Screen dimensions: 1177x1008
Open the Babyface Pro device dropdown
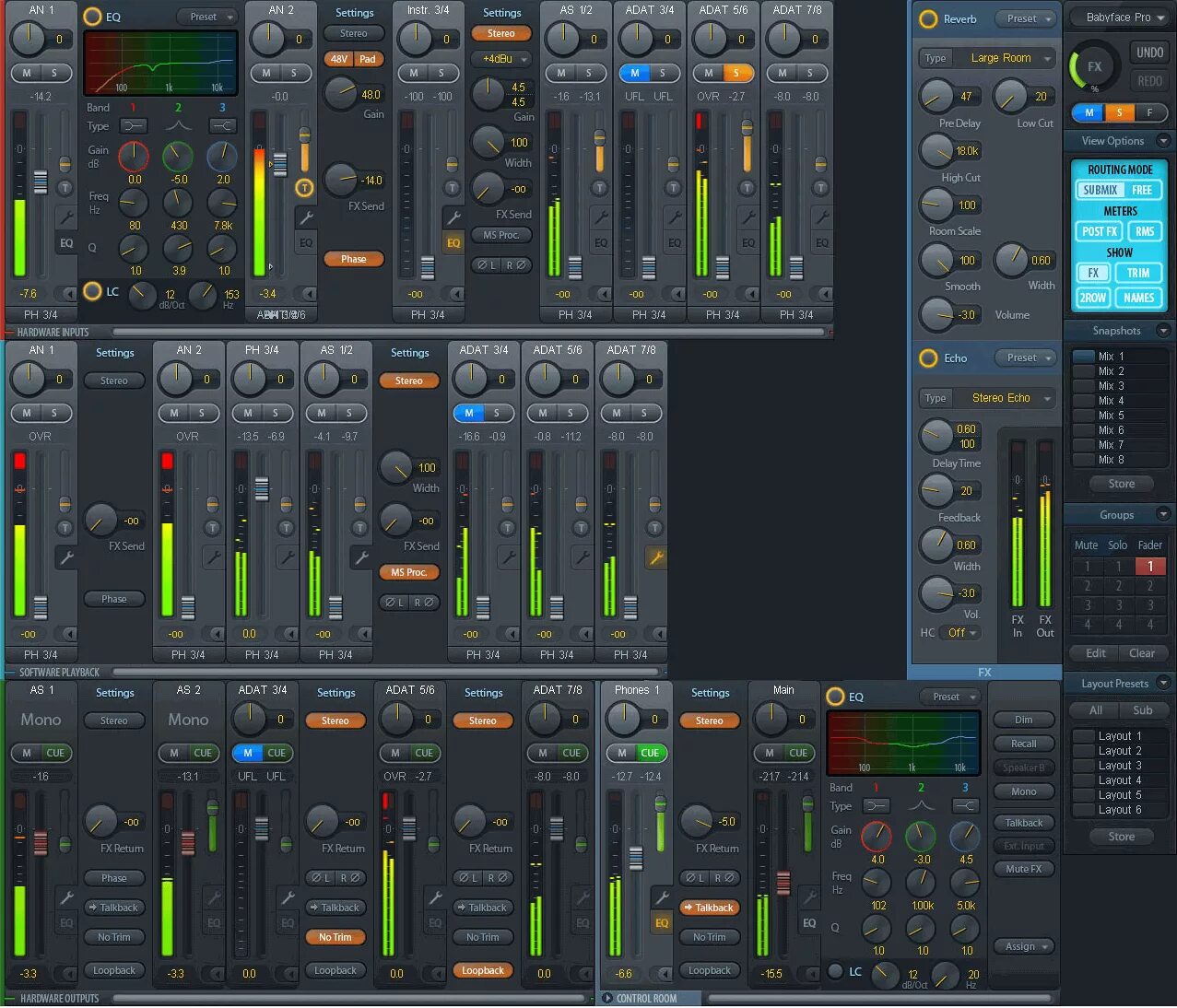click(1119, 17)
